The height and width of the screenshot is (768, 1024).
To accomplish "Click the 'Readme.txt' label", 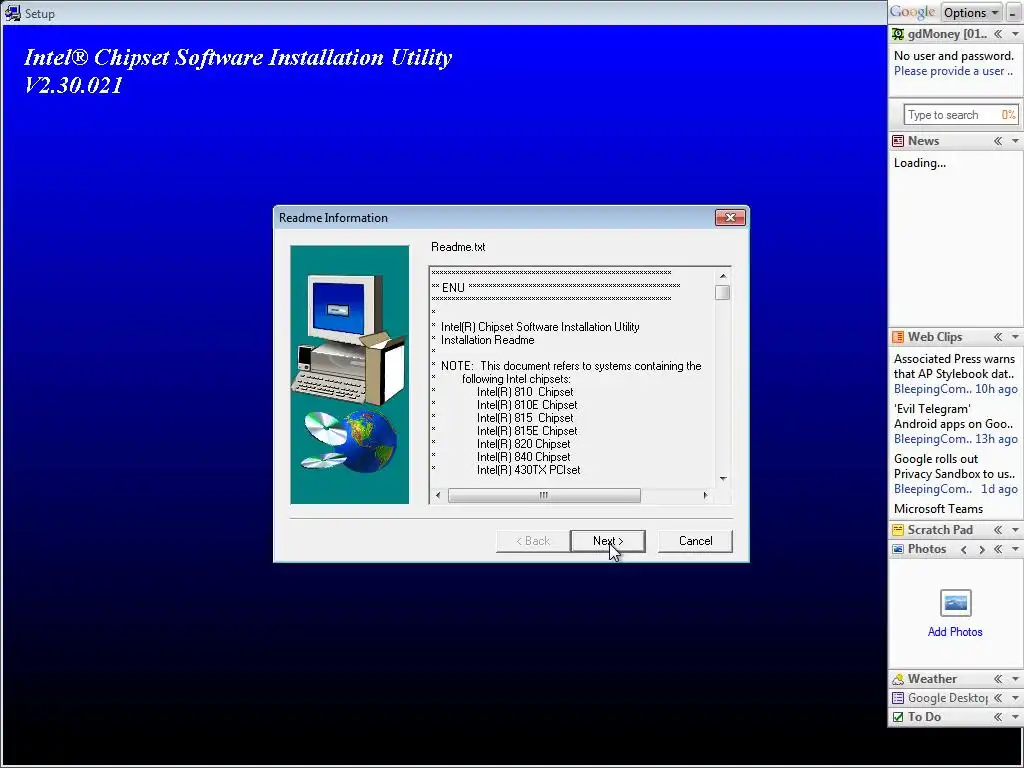I will coord(458,247).
